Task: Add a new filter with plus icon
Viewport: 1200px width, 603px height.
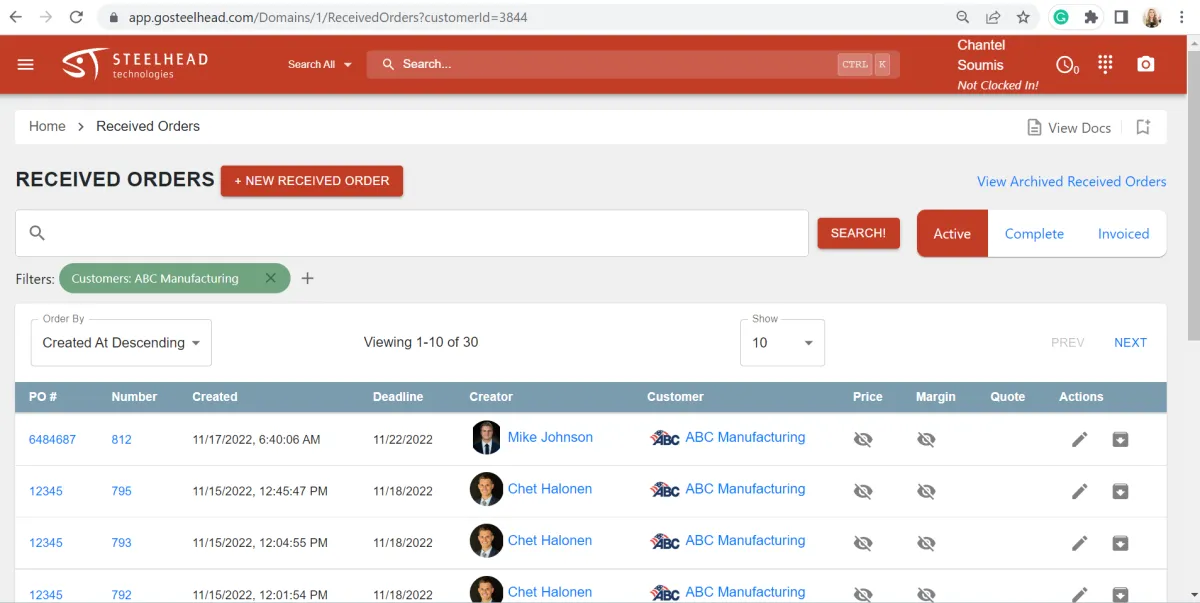Action: click(x=307, y=278)
